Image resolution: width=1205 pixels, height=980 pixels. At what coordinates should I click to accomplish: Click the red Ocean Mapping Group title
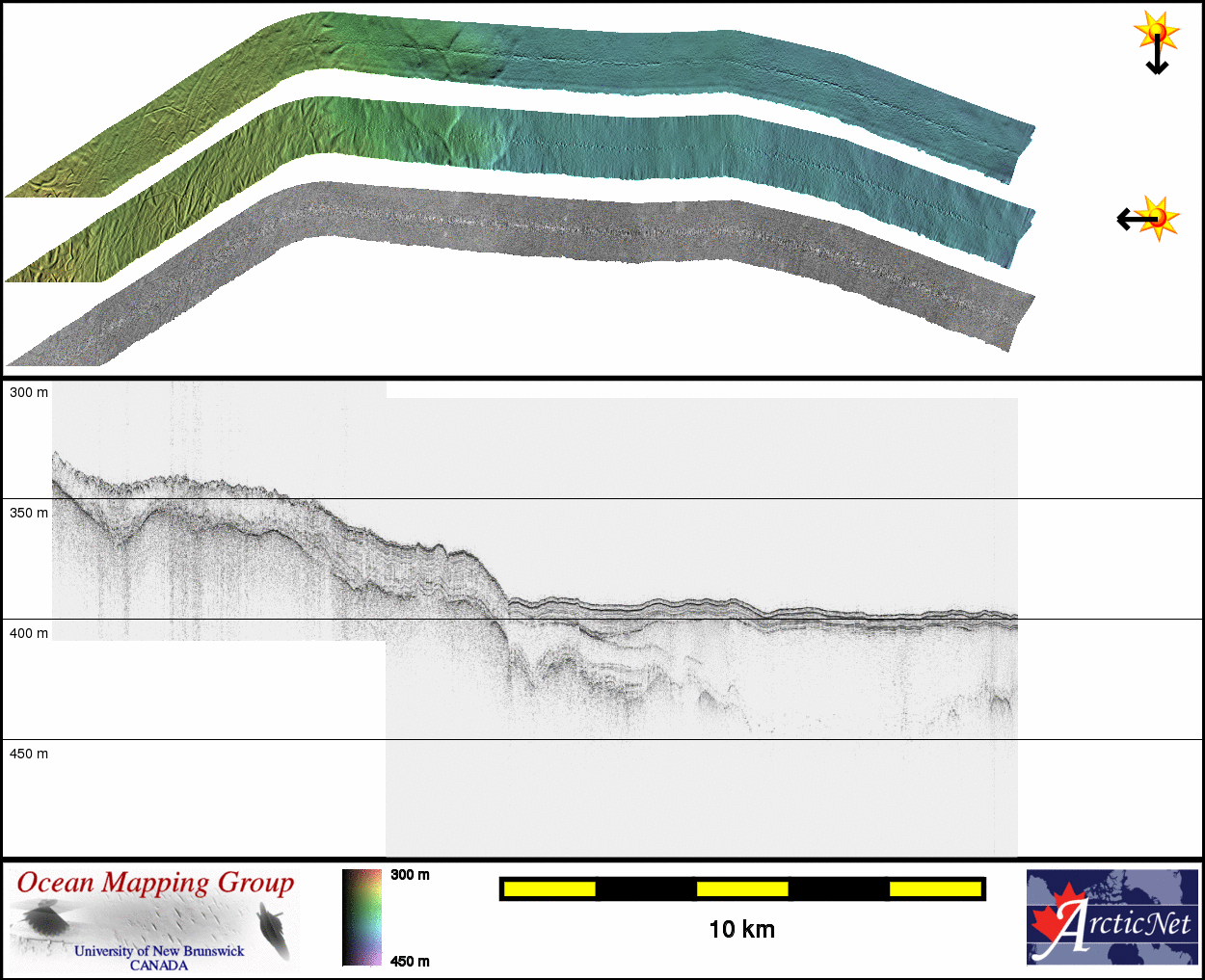tap(155, 883)
